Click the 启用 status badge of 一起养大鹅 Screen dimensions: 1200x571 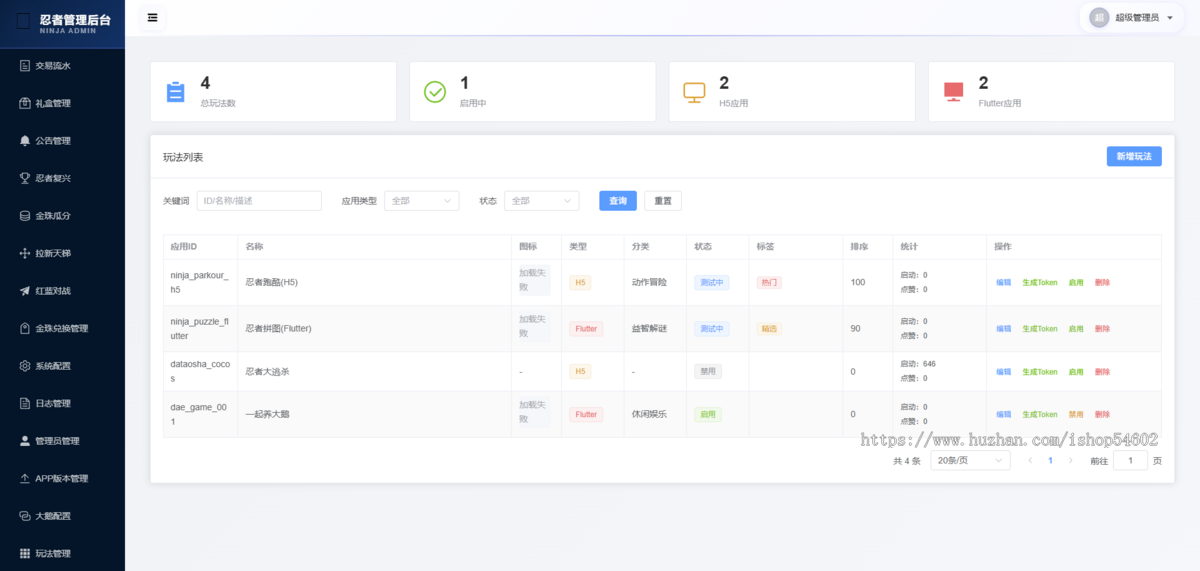(x=708, y=414)
